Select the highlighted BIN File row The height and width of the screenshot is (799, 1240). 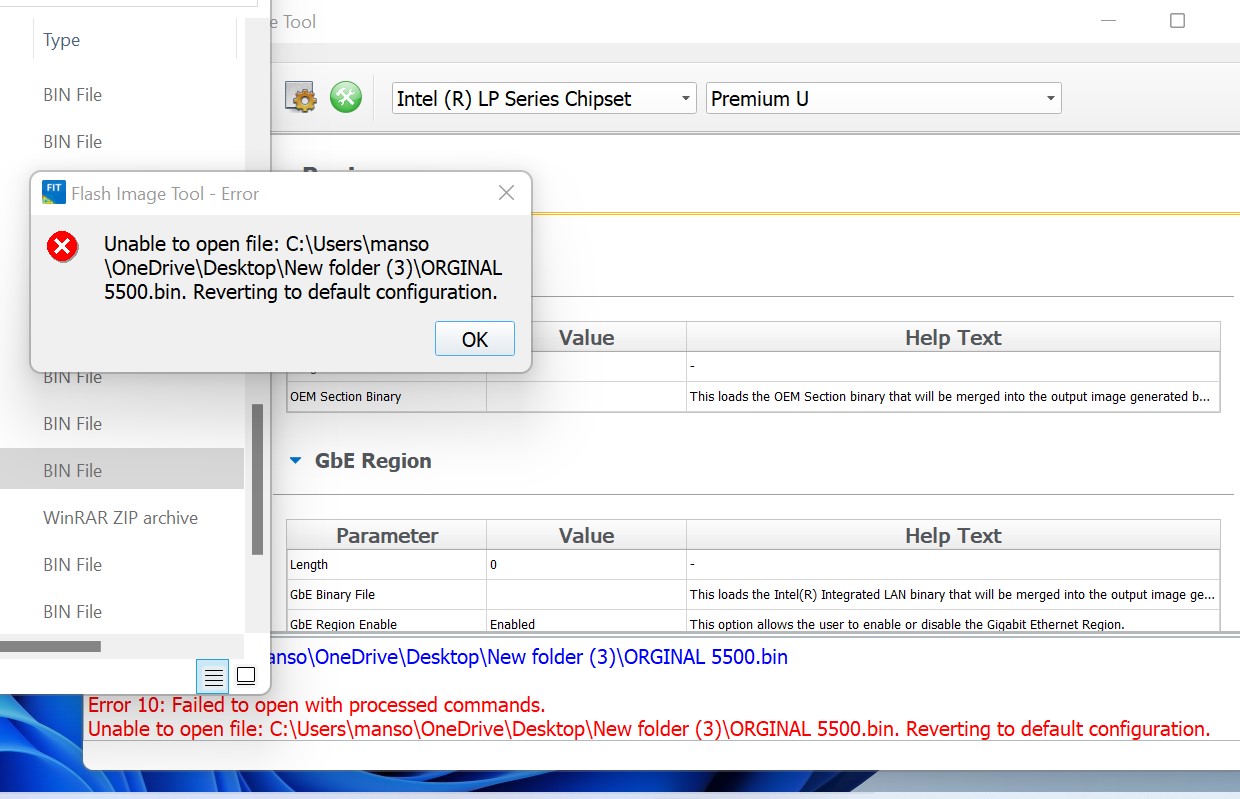click(x=121, y=471)
